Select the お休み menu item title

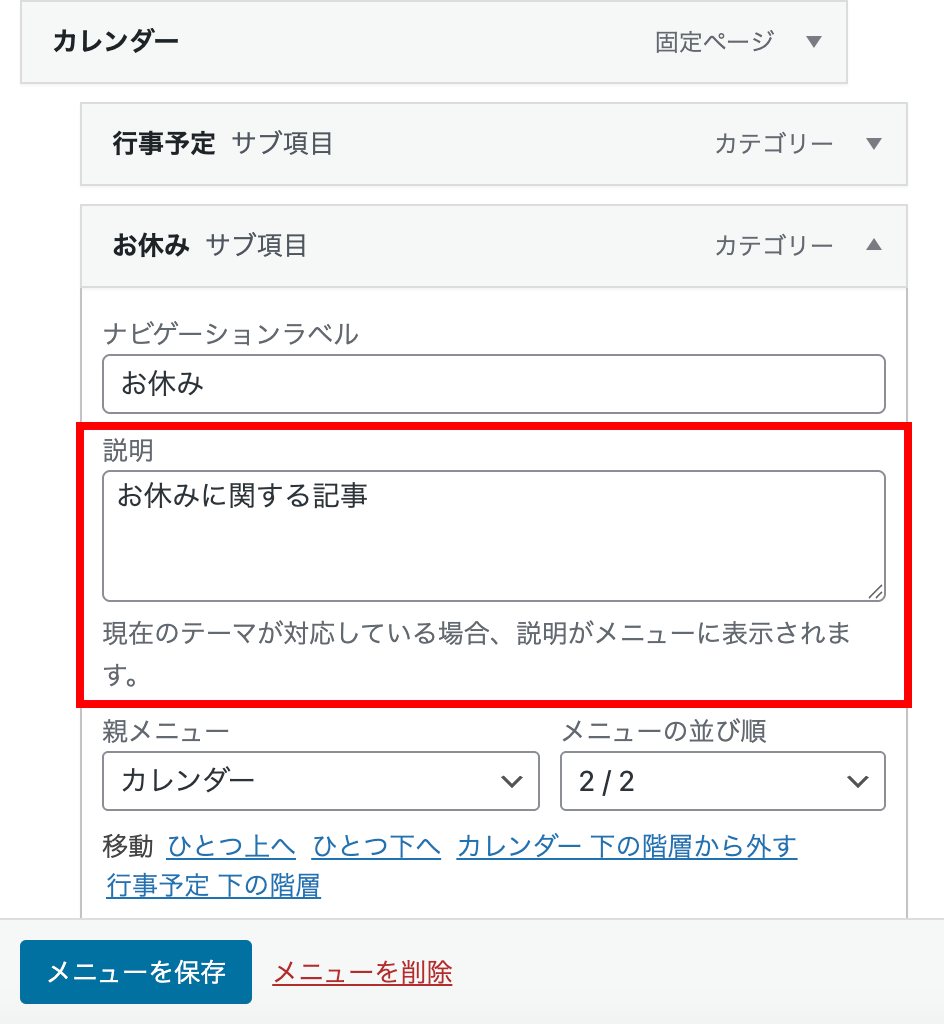pos(151,245)
